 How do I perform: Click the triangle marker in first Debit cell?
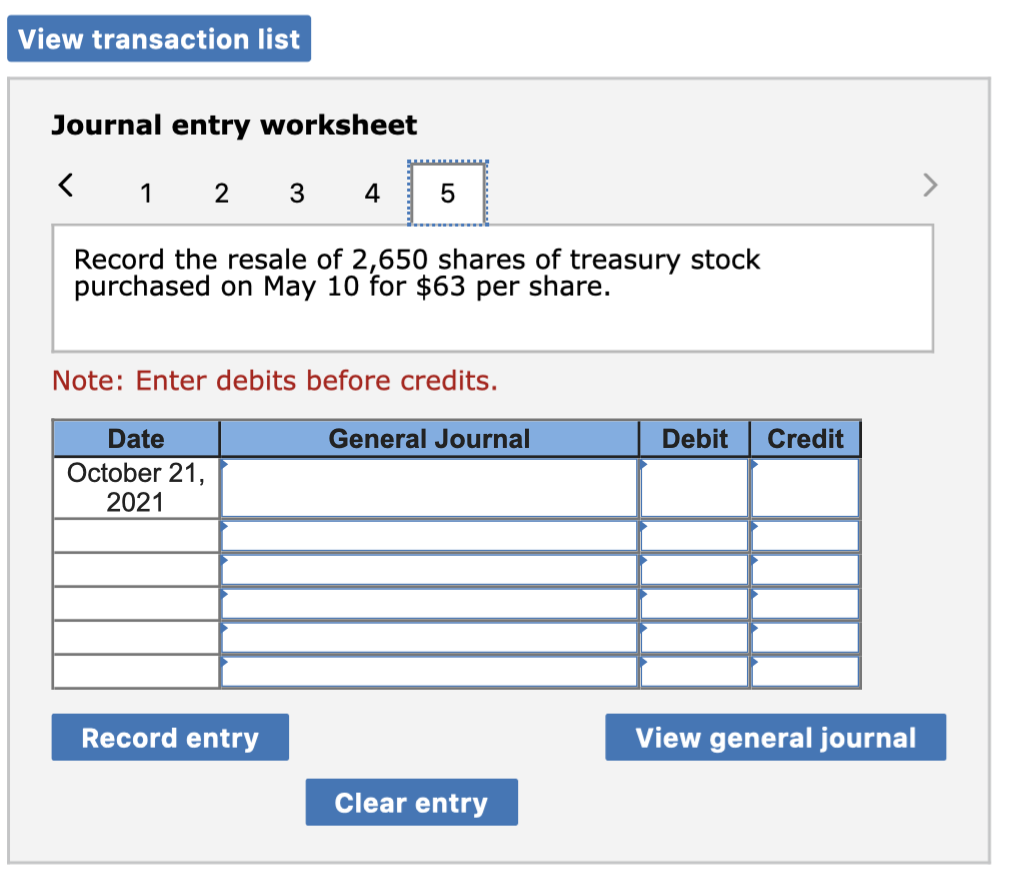(643, 463)
